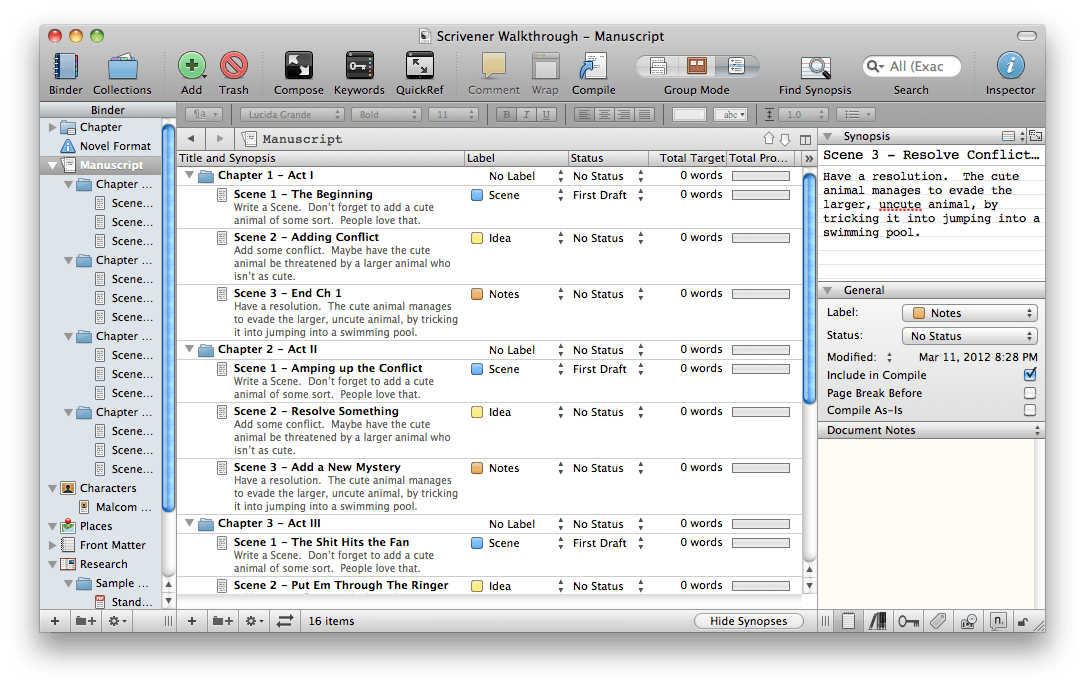Toggle the blue Inspector icon
Screen dimensions: 1085x687
click(1010, 66)
